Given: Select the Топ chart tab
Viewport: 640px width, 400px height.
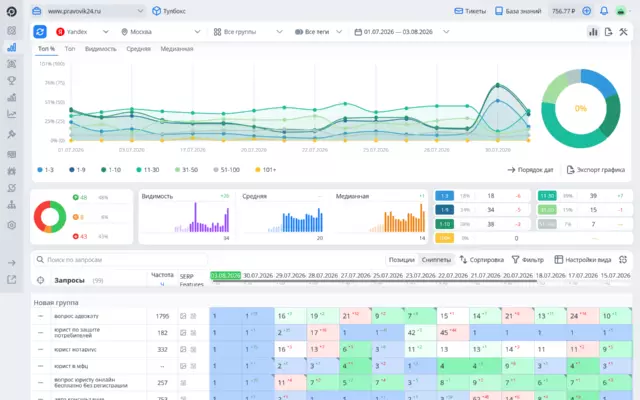Looking at the screenshot, I should coord(70,49).
